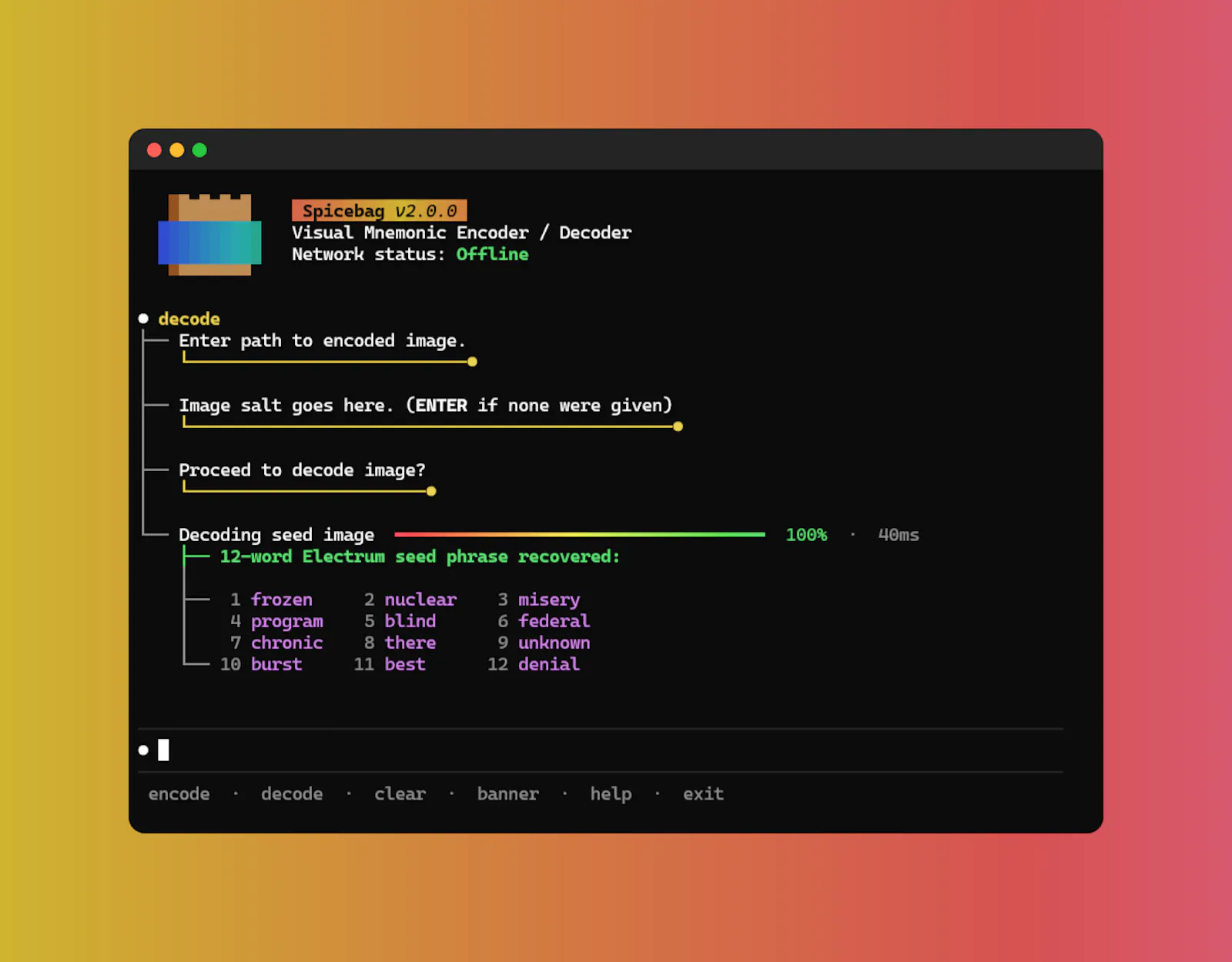Image resolution: width=1232 pixels, height=962 pixels.
Task: Select the clear command in footer
Action: pos(400,794)
